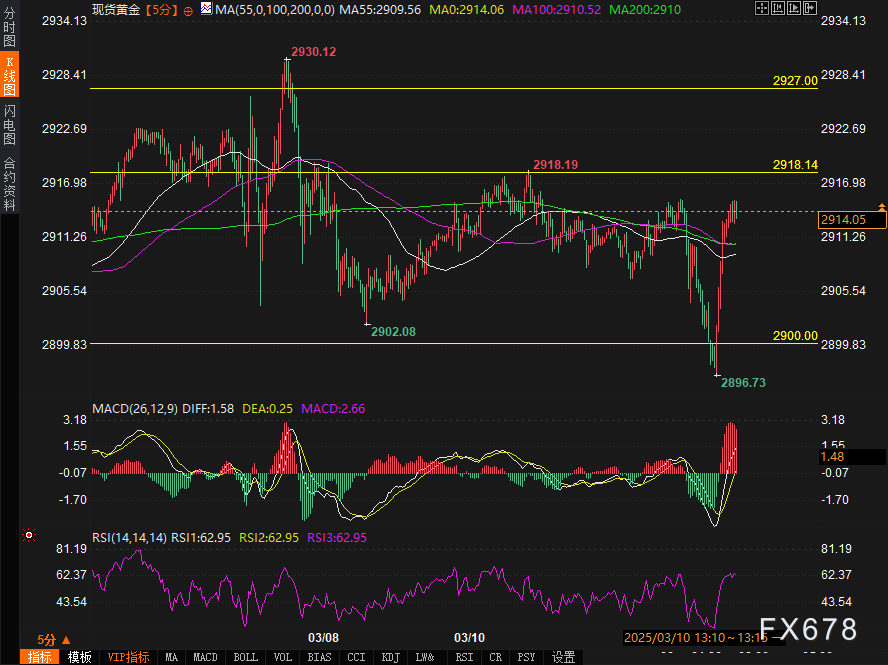Image resolution: width=888 pixels, height=665 pixels.
Task: Open the VIP指标 tab
Action: pos(128,657)
